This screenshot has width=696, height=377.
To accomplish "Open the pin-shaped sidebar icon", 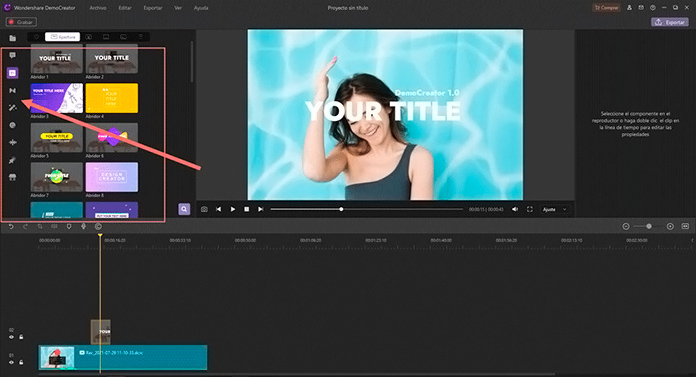I will coord(12,160).
